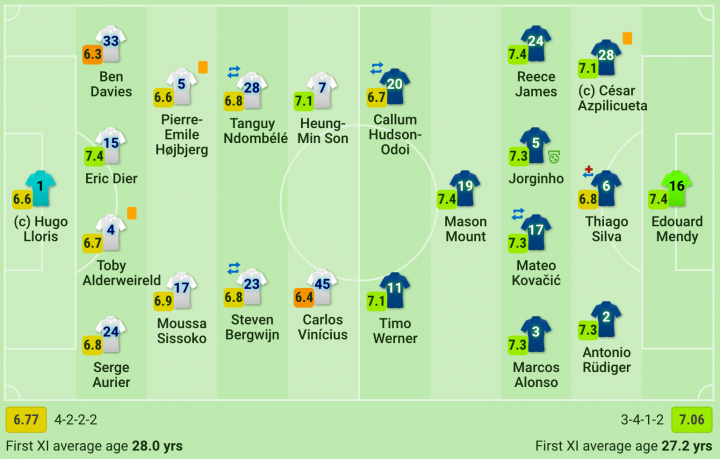Screen dimensions: 720x459
Task: Click Tottenham's 6.77 team average rating
Action: (x=26, y=420)
